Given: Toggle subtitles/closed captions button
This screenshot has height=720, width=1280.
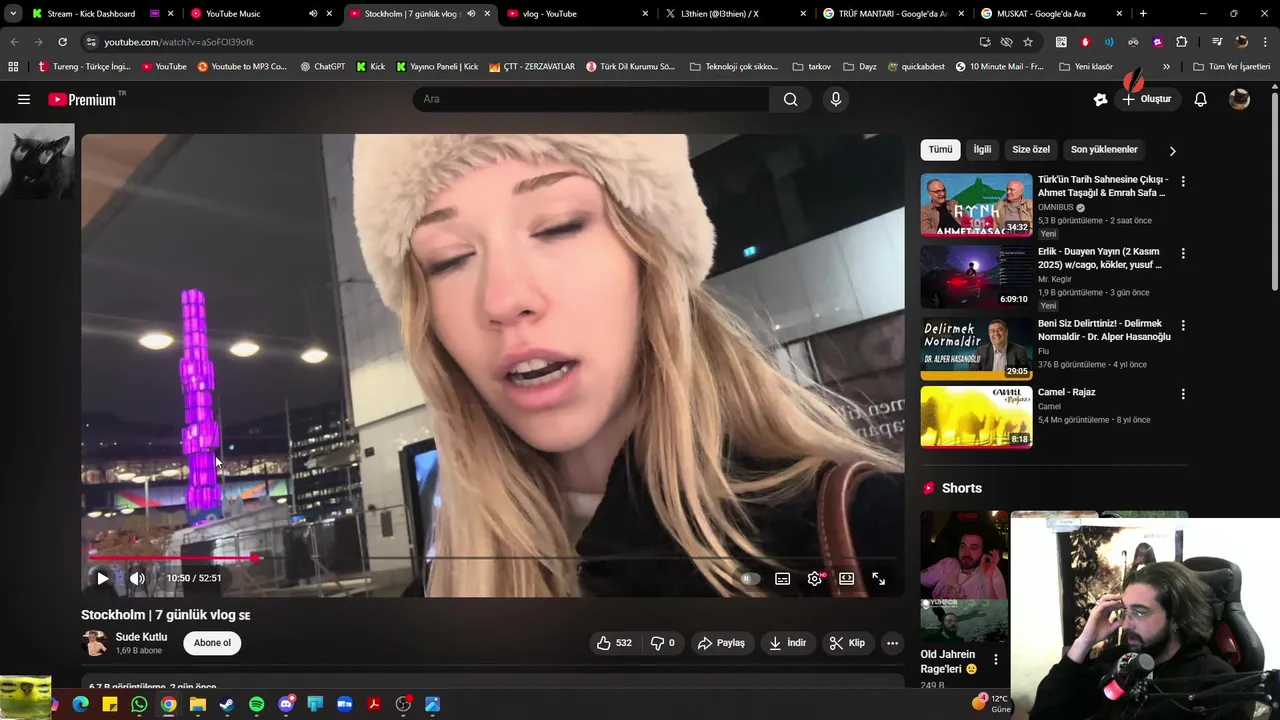Looking at the screenshot, I should click(783, 578).
